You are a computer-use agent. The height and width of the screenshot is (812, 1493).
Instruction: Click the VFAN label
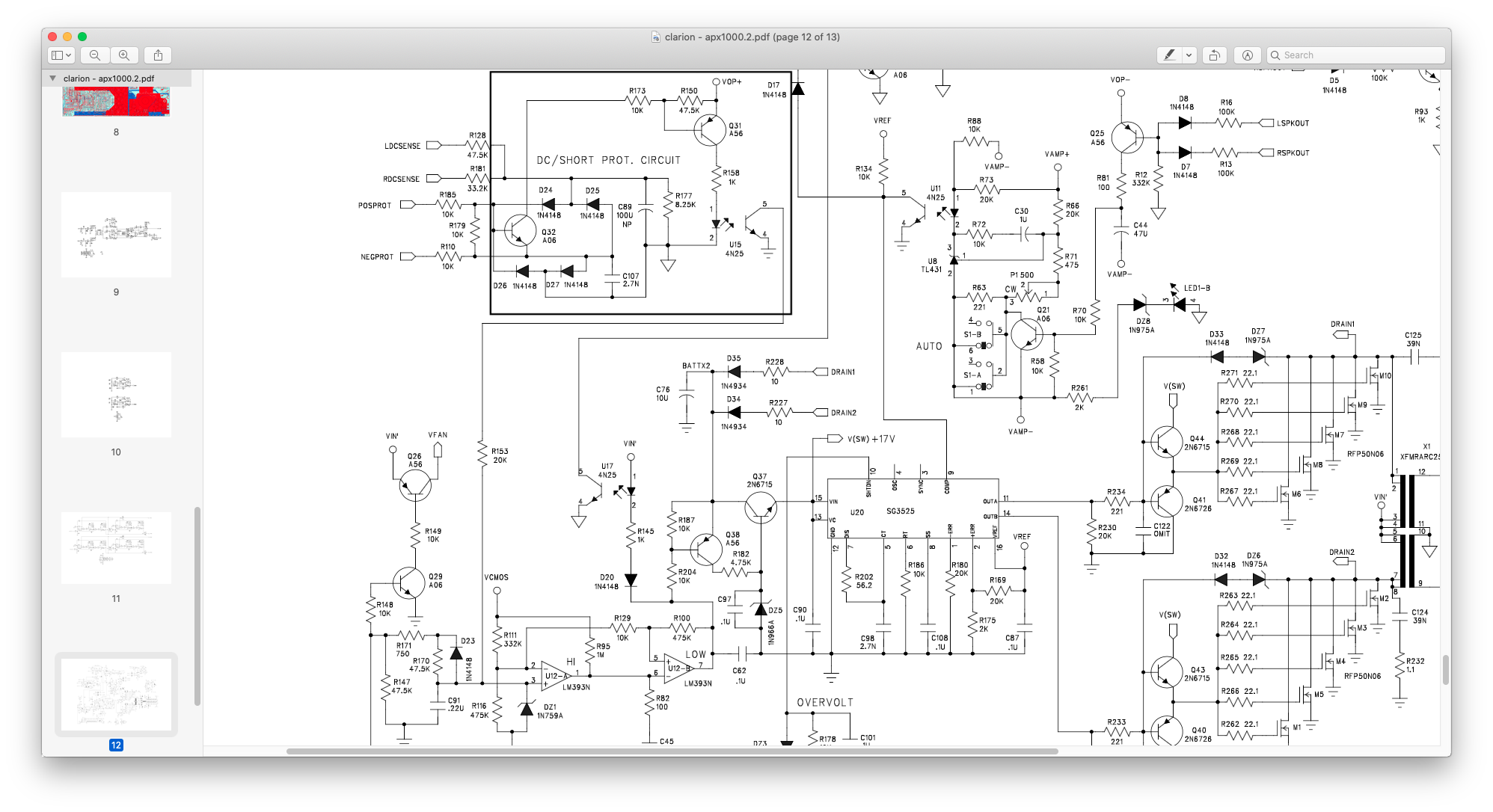[438, 434]
